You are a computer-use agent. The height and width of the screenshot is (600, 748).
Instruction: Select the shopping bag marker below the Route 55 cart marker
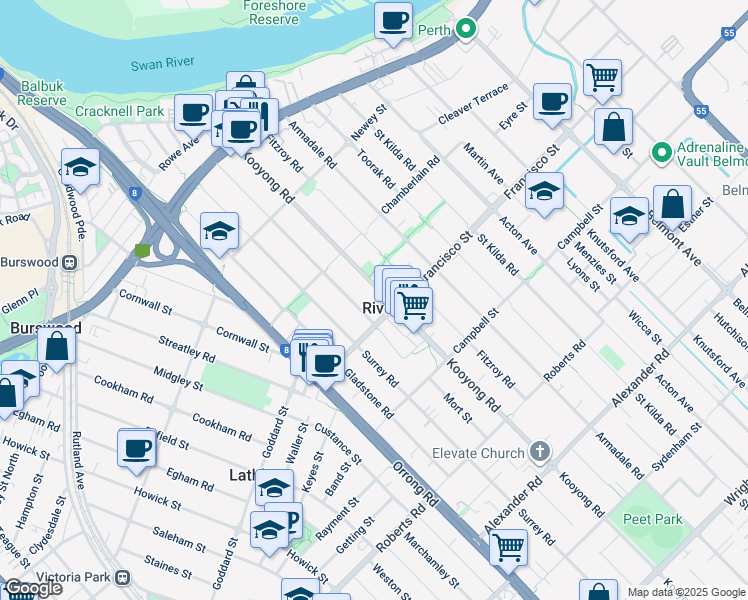click(x=613, y=128)
